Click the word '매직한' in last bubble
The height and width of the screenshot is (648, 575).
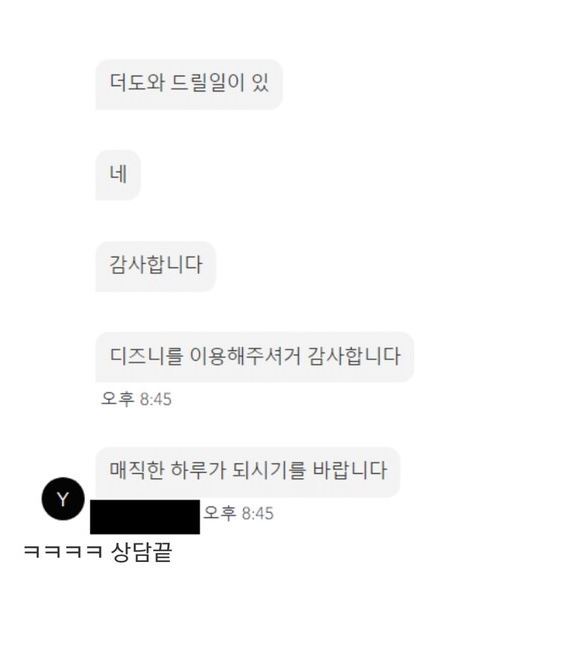(x=136, y=470)
